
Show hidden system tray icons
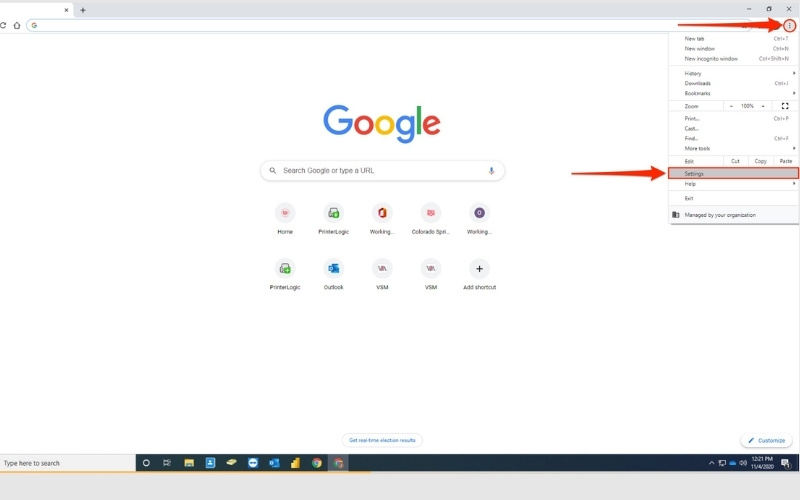(x=711, y=463)
